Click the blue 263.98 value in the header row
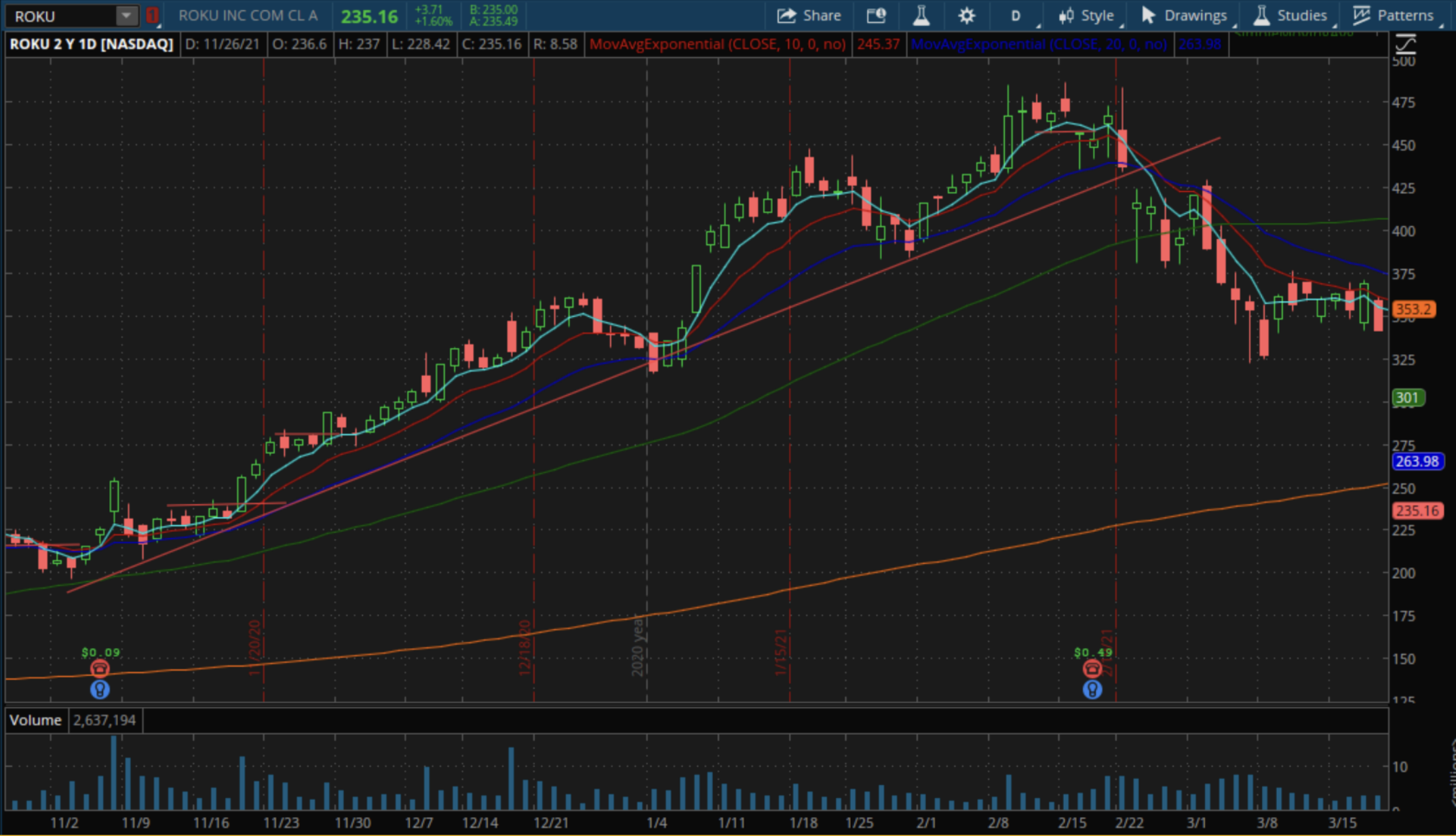Viewport: 1456px width, 836px height. tap(1200, 44)
